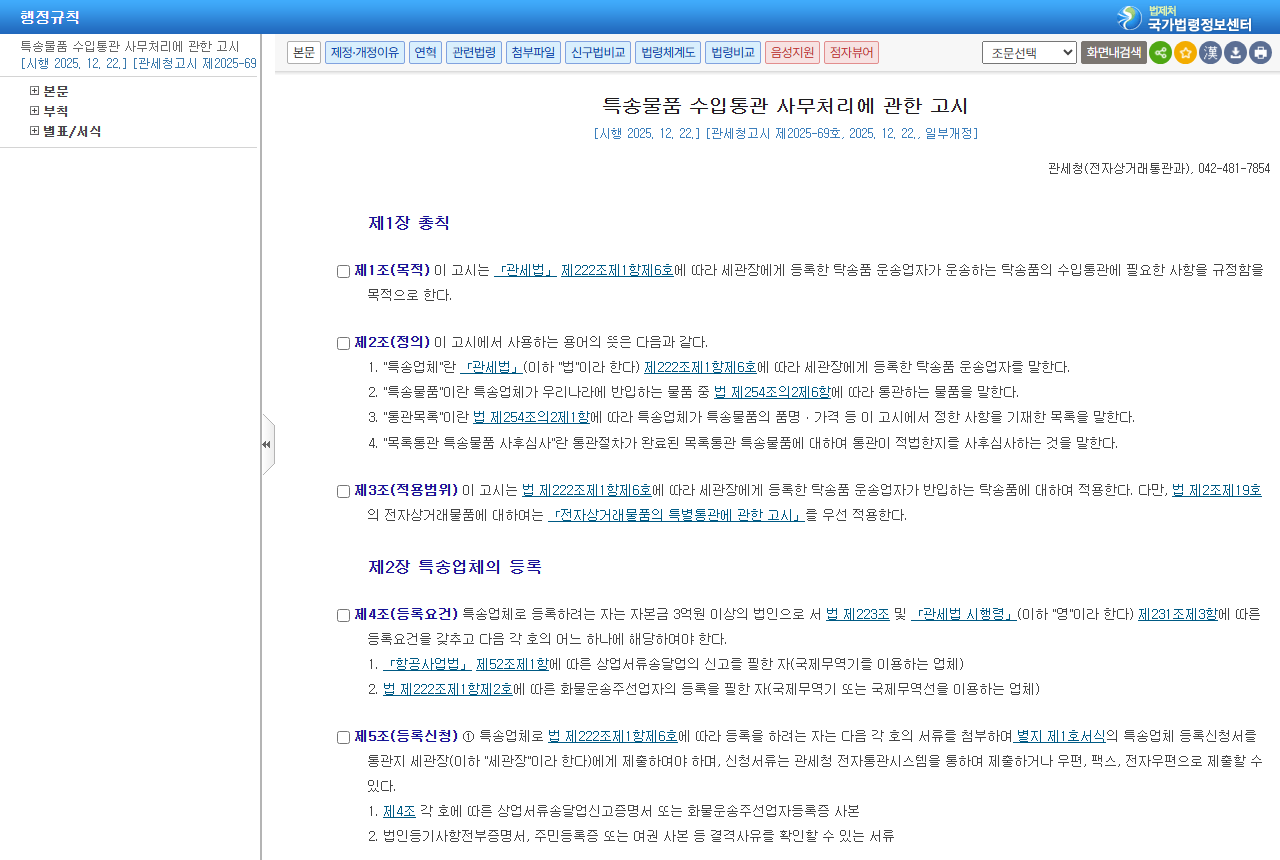Expand the 부칙 tree node

pyautogui.click(x=35, y=111)
